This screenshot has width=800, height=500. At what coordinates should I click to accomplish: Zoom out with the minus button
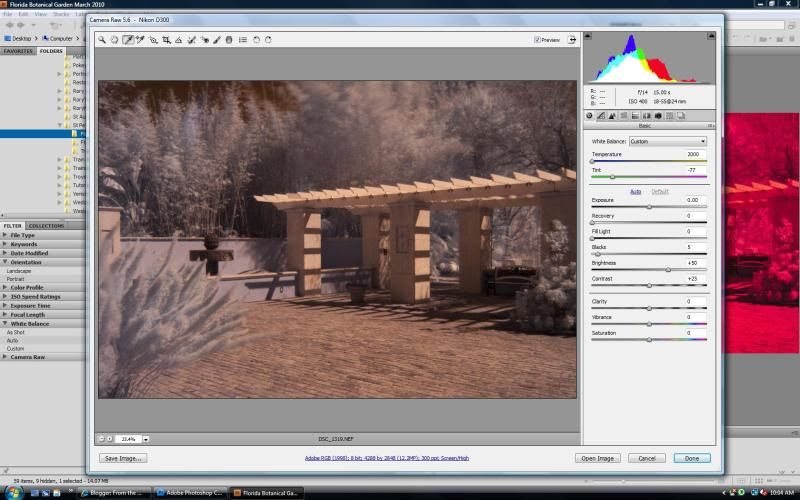(102, 439)
